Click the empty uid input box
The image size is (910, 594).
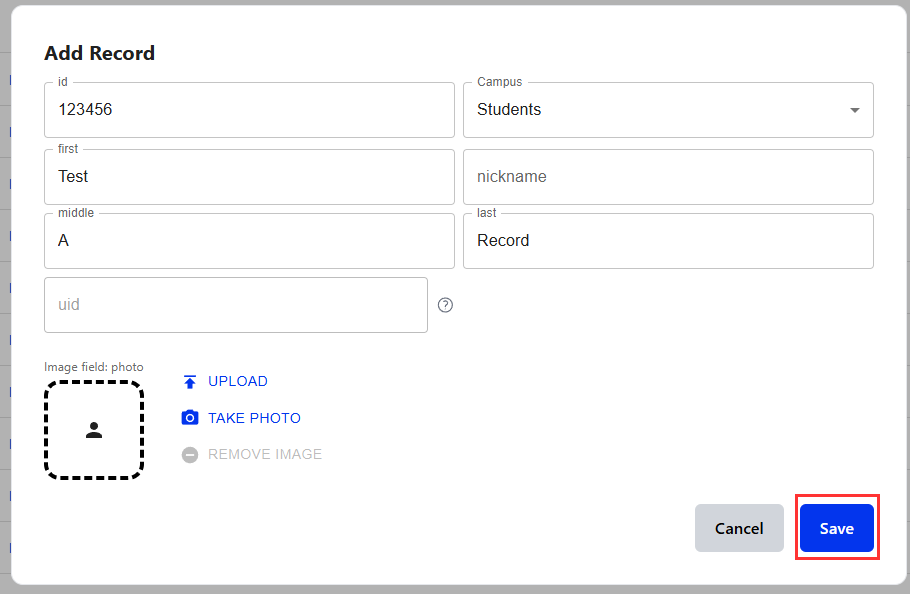(x=236, y=305)
